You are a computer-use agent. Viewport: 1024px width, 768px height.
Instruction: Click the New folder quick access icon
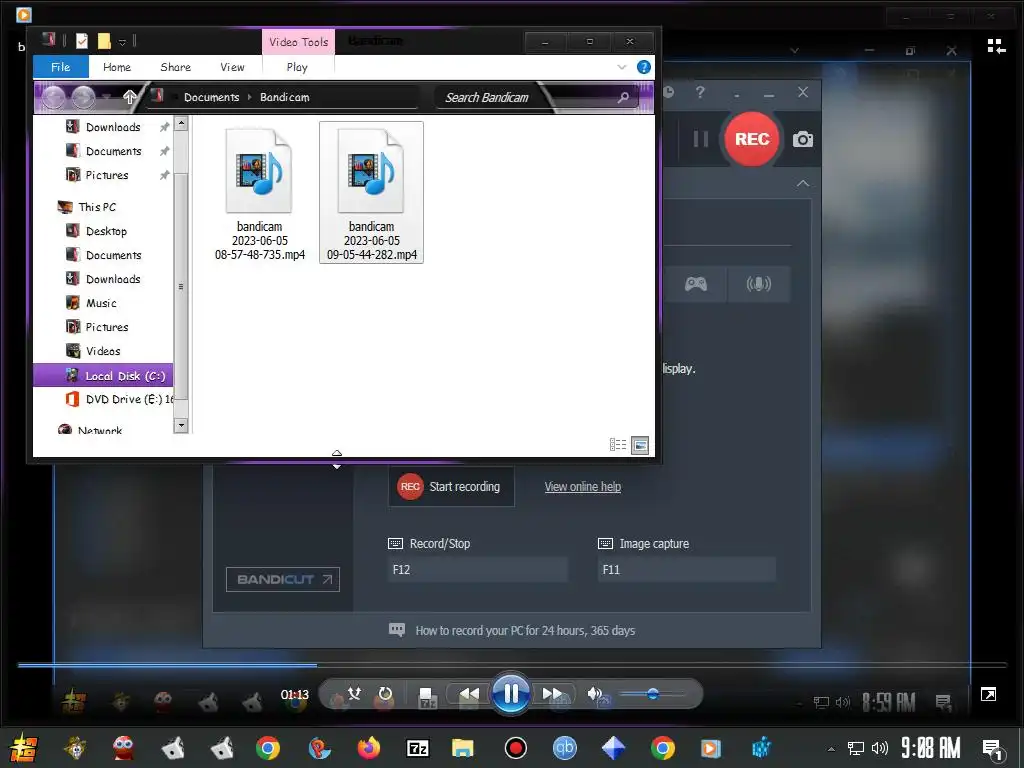point(104,41)
